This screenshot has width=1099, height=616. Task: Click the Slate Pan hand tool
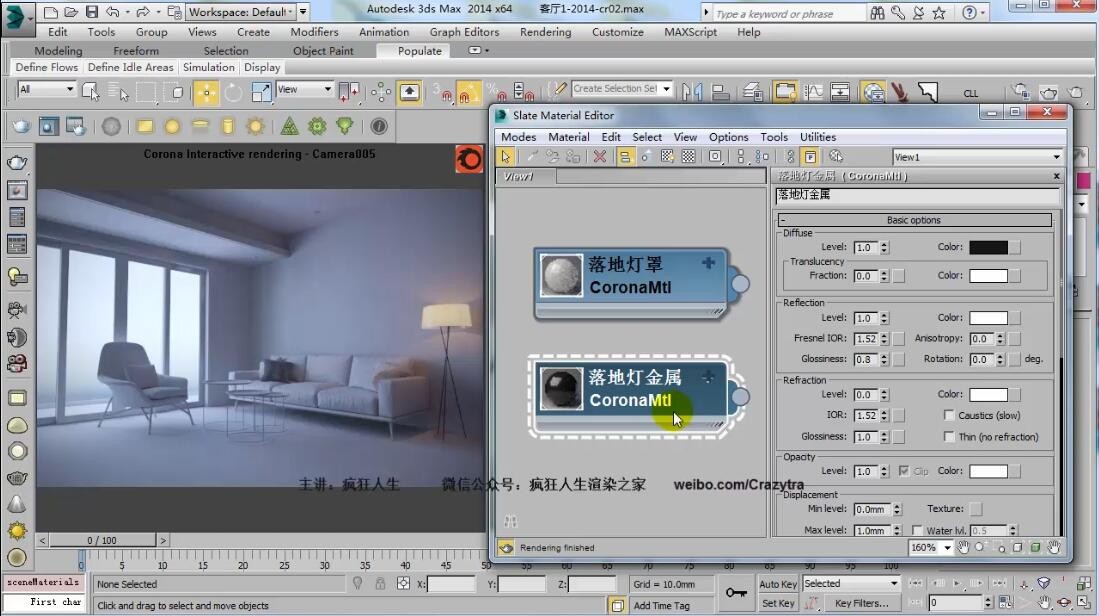[964, 547]
